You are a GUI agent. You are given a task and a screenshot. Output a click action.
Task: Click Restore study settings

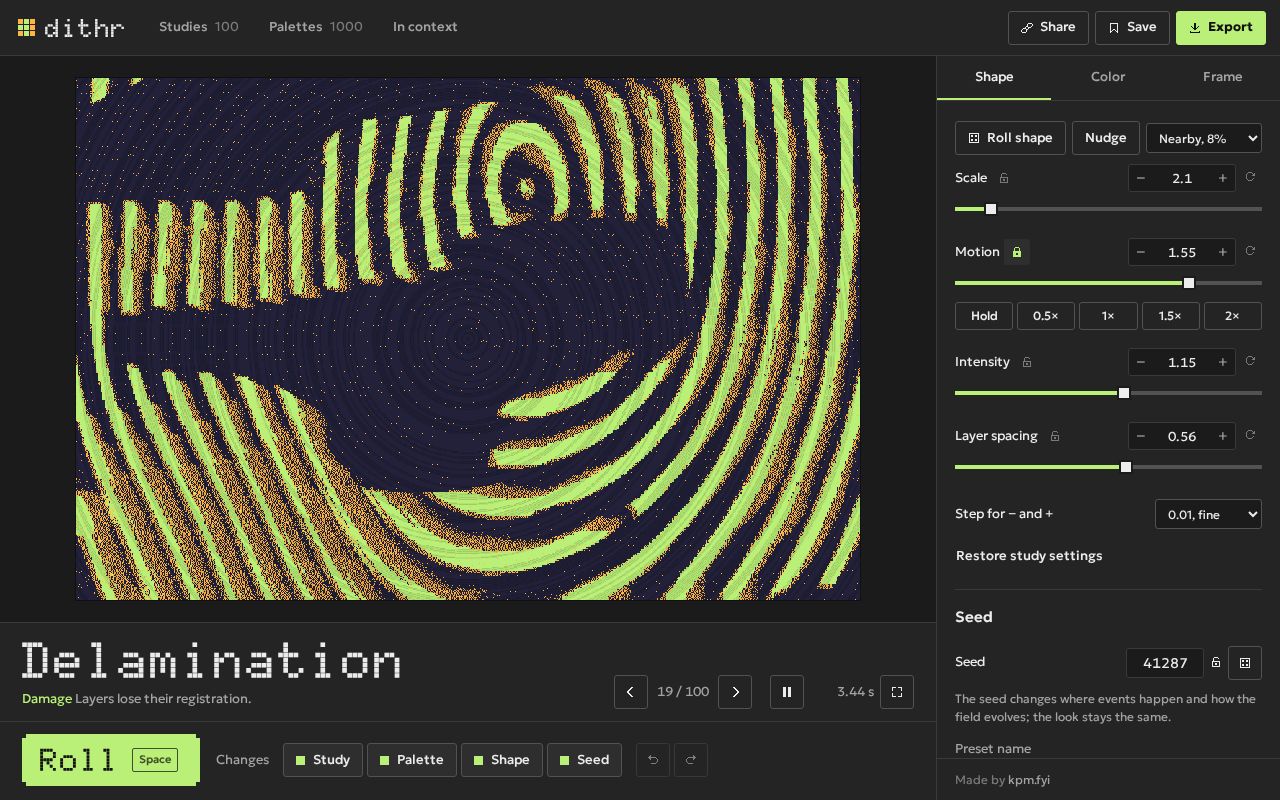(x=1029, y=556)
